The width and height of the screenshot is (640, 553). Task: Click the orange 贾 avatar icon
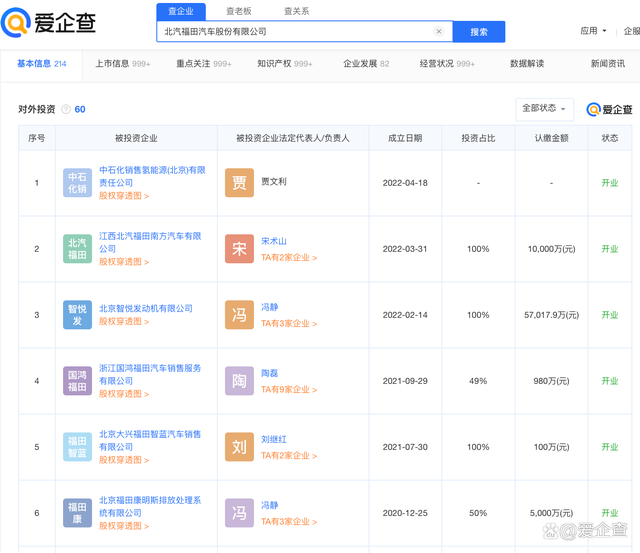[x=239, y=183]
